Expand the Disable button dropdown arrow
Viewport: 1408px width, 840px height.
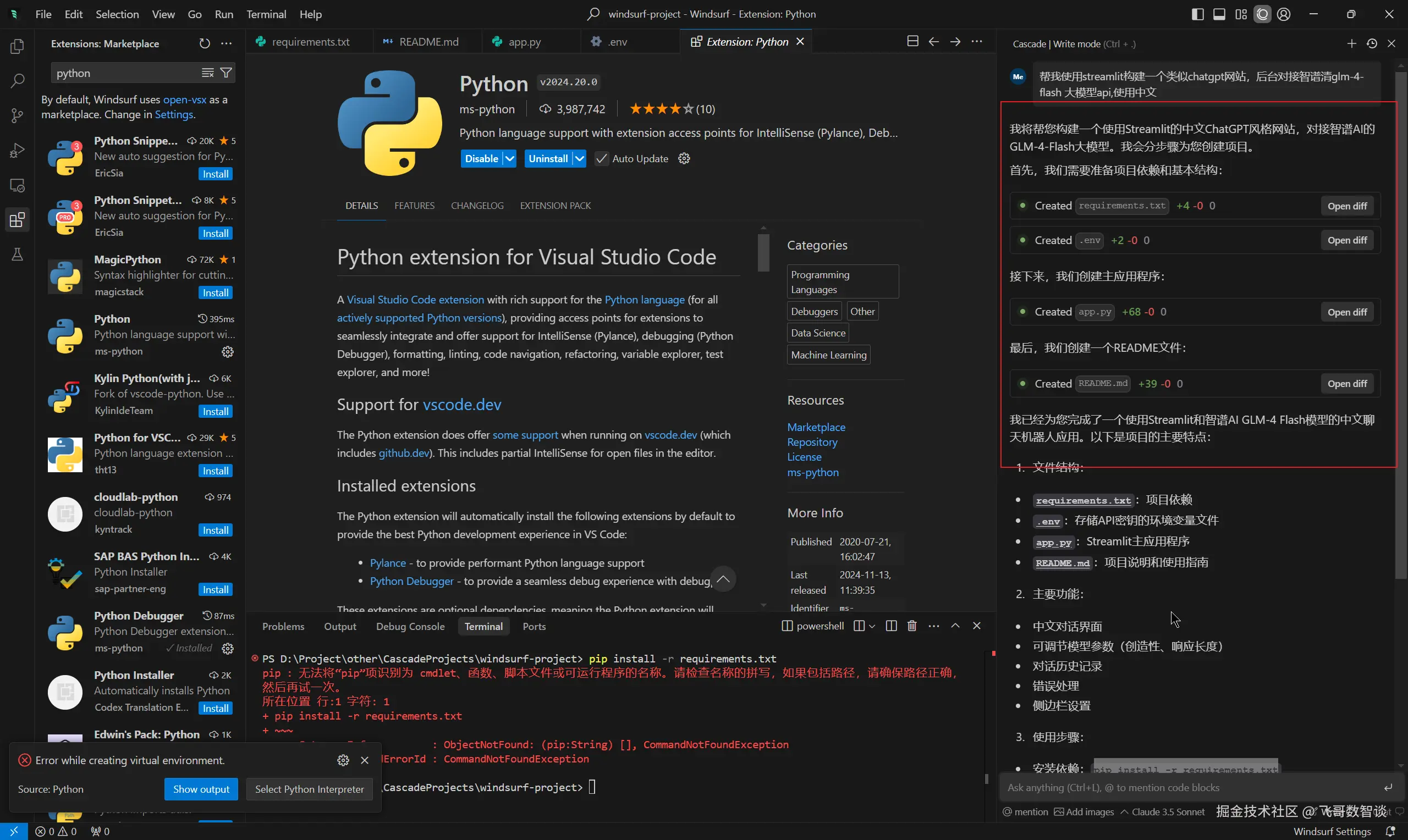509,159
